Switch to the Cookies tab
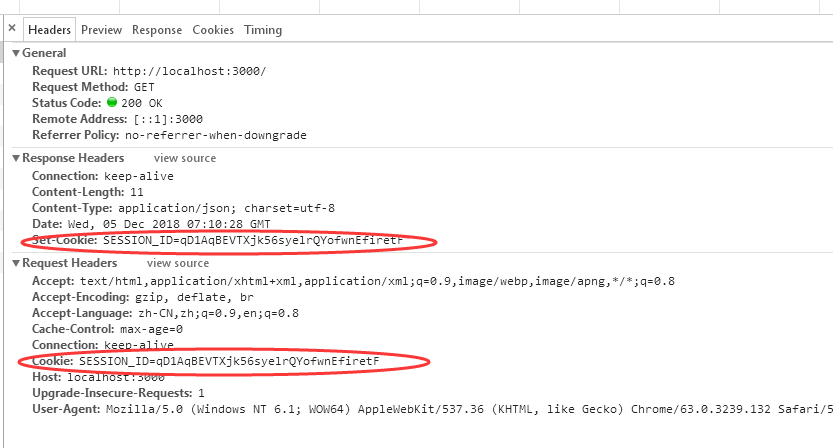 click(x=213, y=30)
